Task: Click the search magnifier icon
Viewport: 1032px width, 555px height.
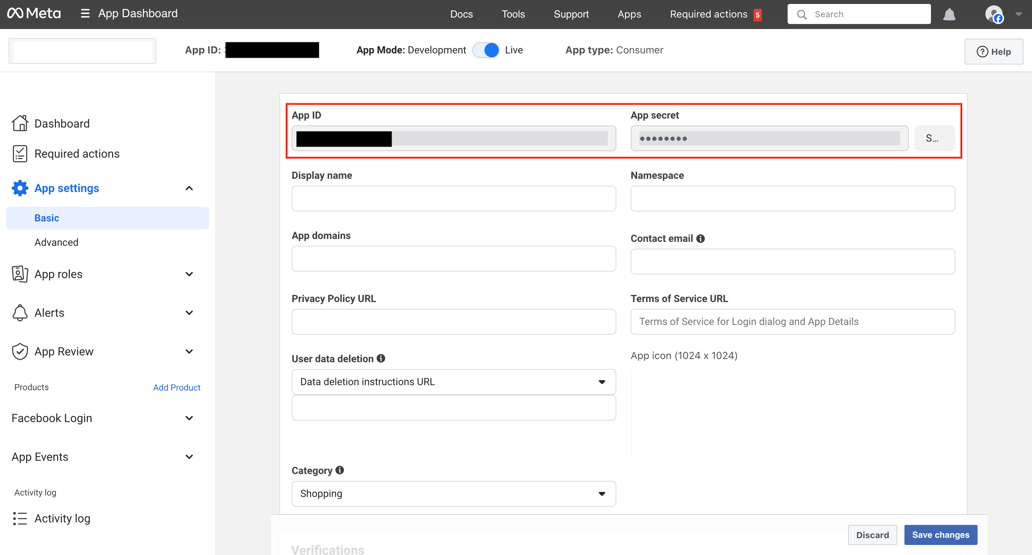Action: (802, 14)
